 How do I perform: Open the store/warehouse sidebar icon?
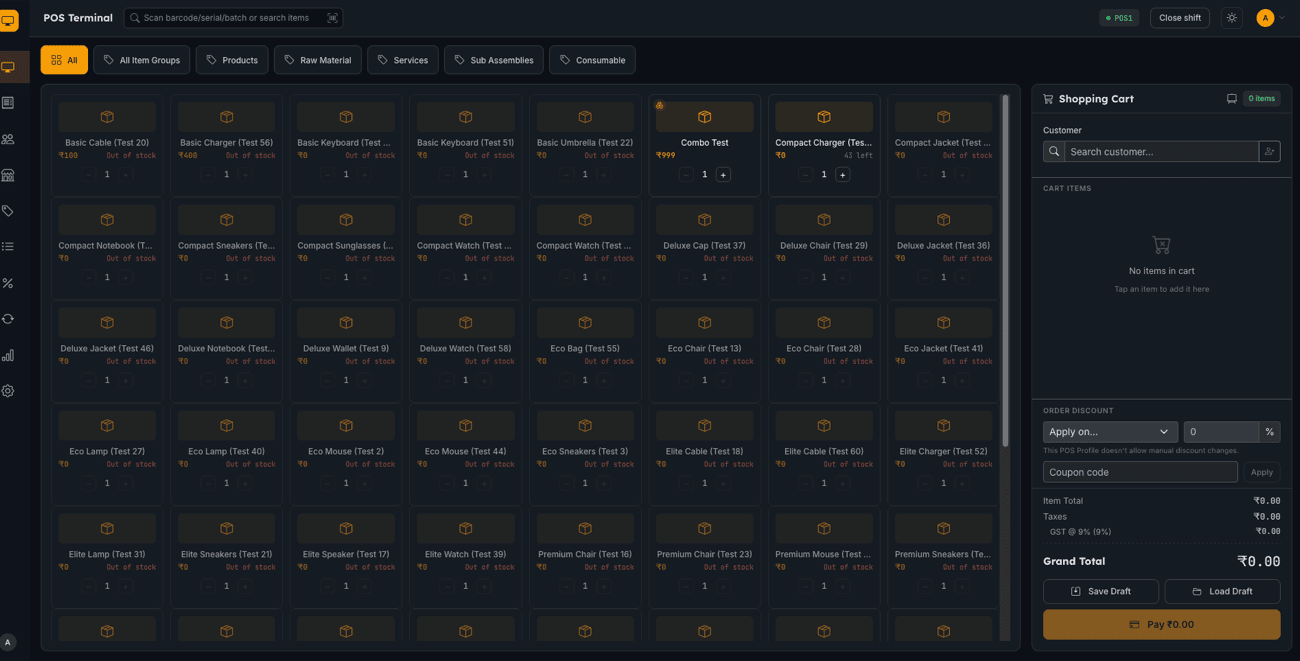pos(8,175)
